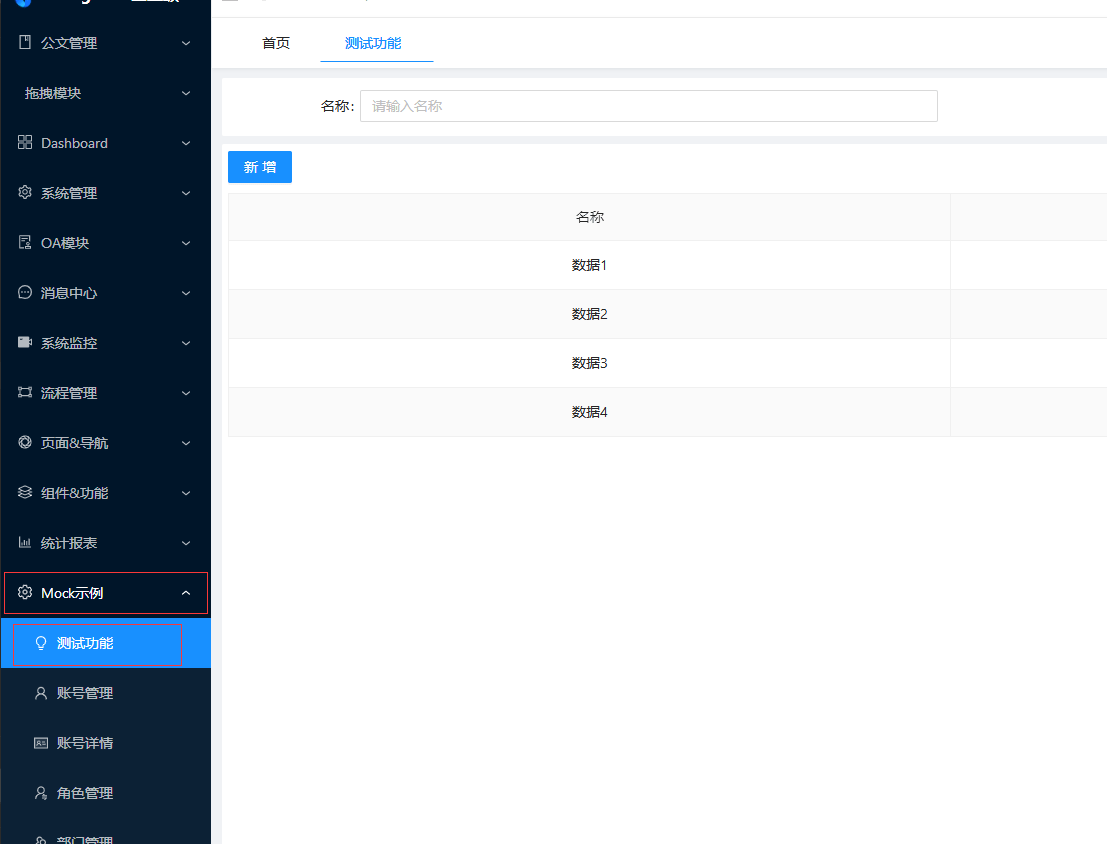
Task: Click the 新增 button
Action: 260,167
